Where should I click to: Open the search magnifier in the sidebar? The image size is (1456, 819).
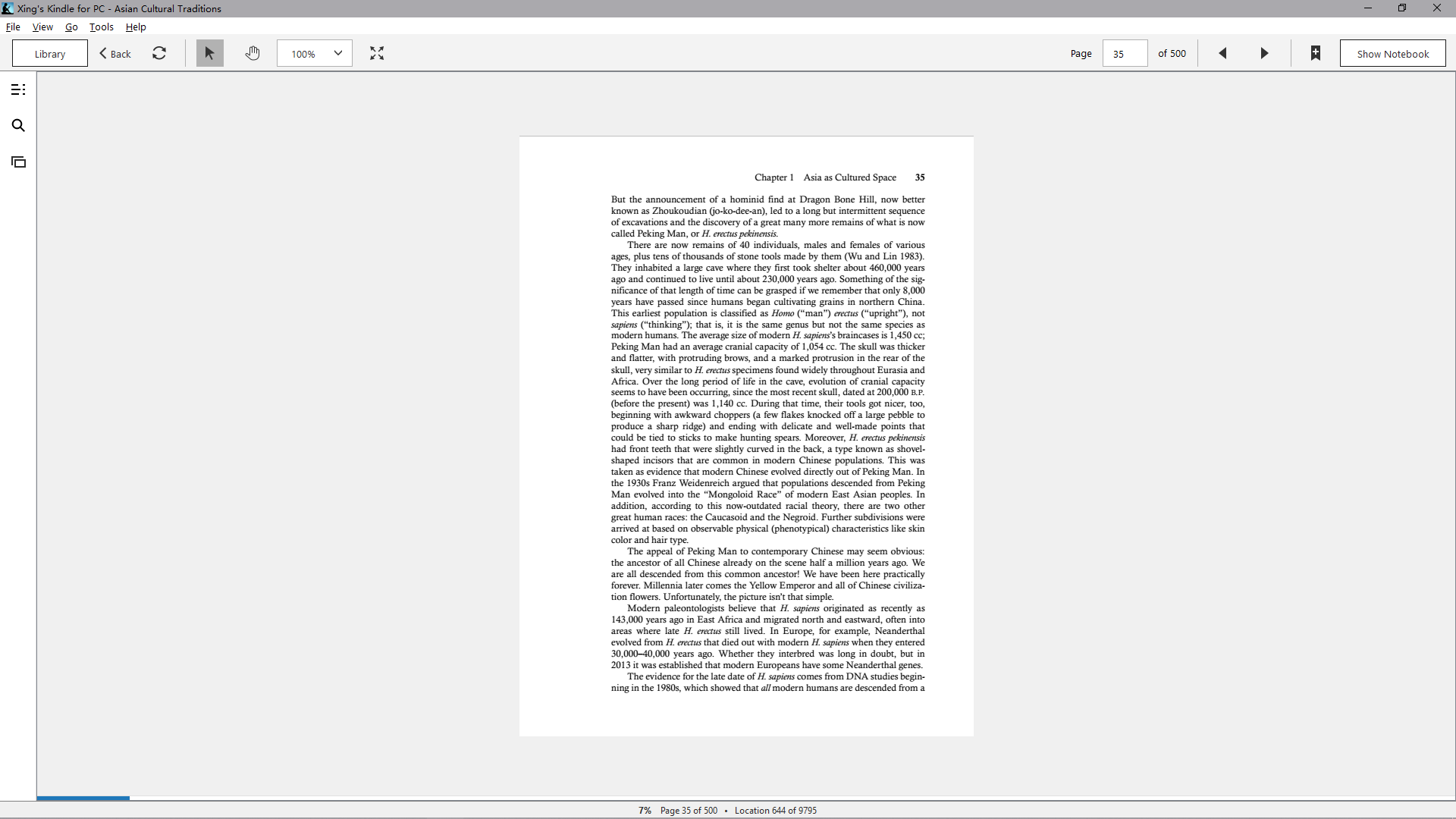18,125
